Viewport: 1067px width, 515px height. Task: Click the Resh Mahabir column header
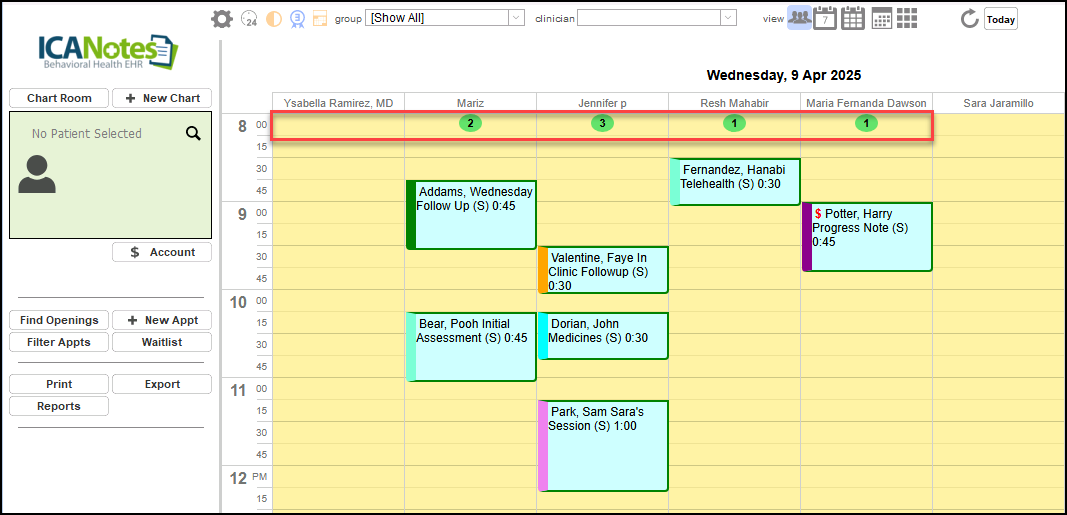(x=735, y=103)
